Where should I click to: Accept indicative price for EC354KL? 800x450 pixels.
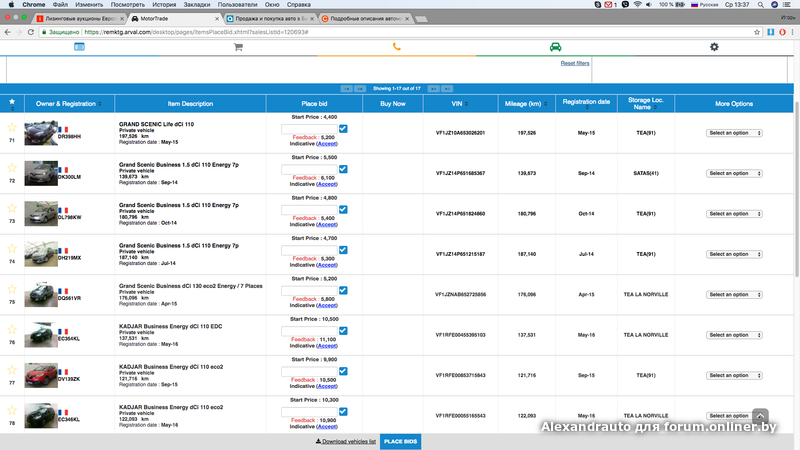327,346
